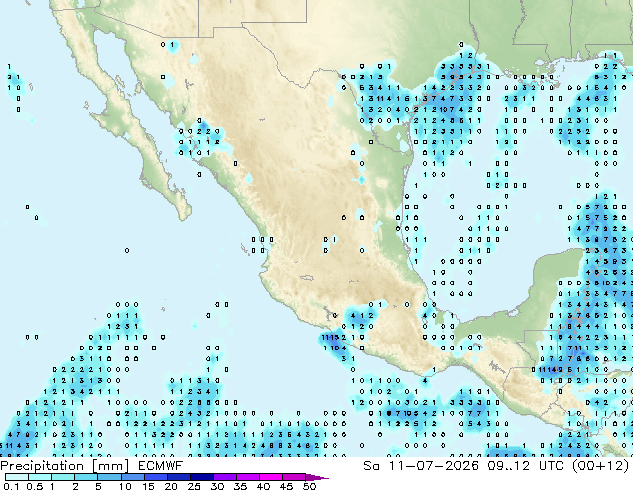Select the 2–5 mm legend color box
Viewport: 634px width, 490px height.
[x=86, y=477]
